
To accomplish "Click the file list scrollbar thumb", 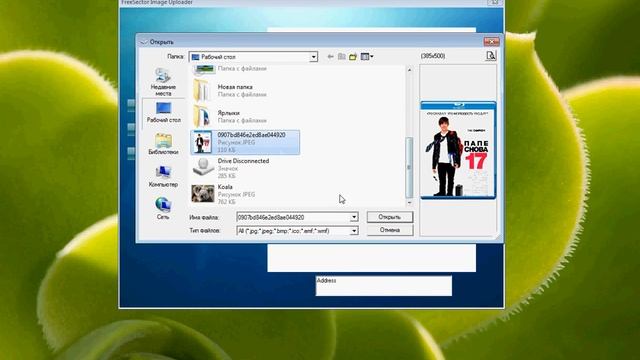I will pyautogui.click(x=409, y=167).
